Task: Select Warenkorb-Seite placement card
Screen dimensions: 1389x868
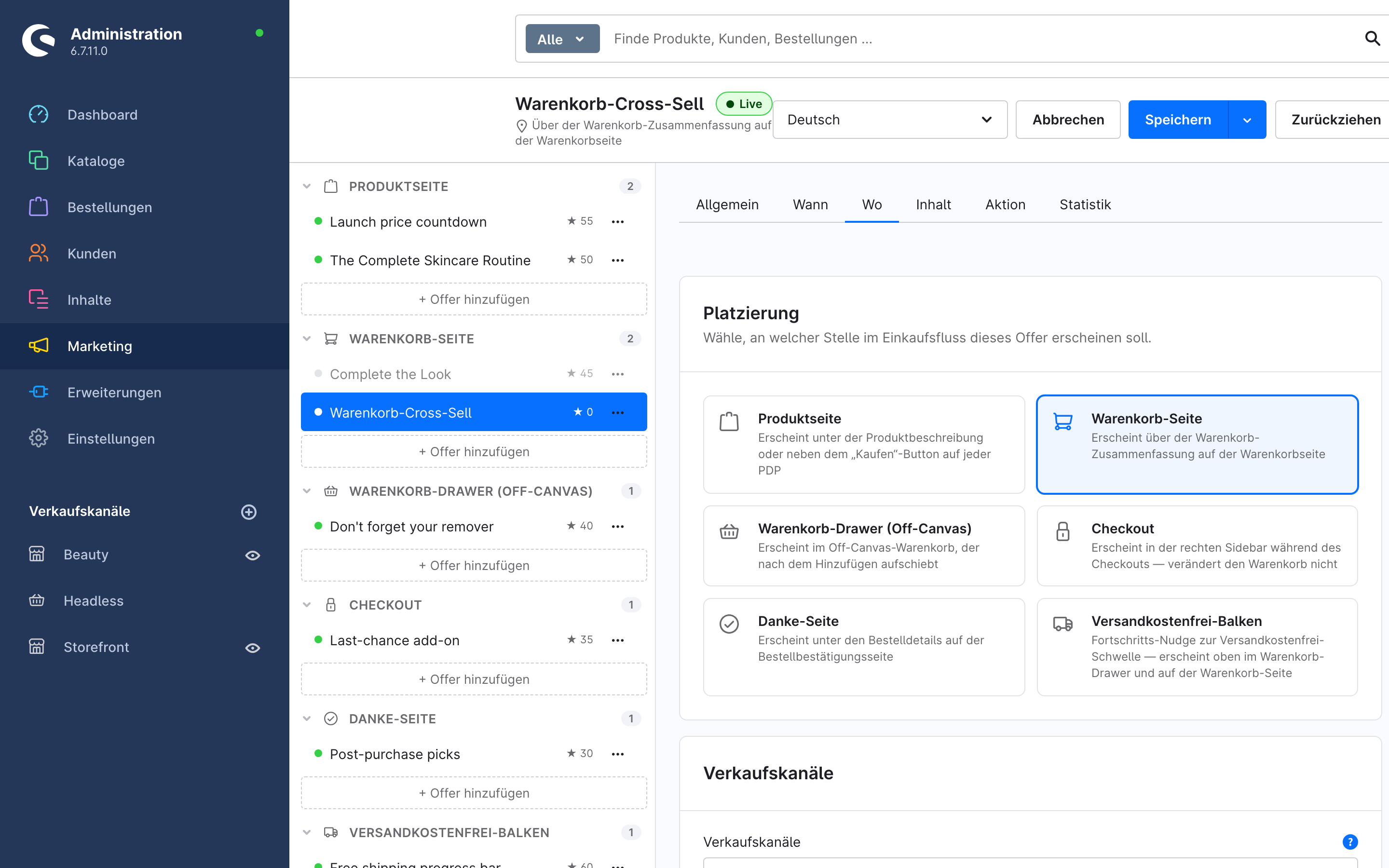Action: tap(1198, 444)
